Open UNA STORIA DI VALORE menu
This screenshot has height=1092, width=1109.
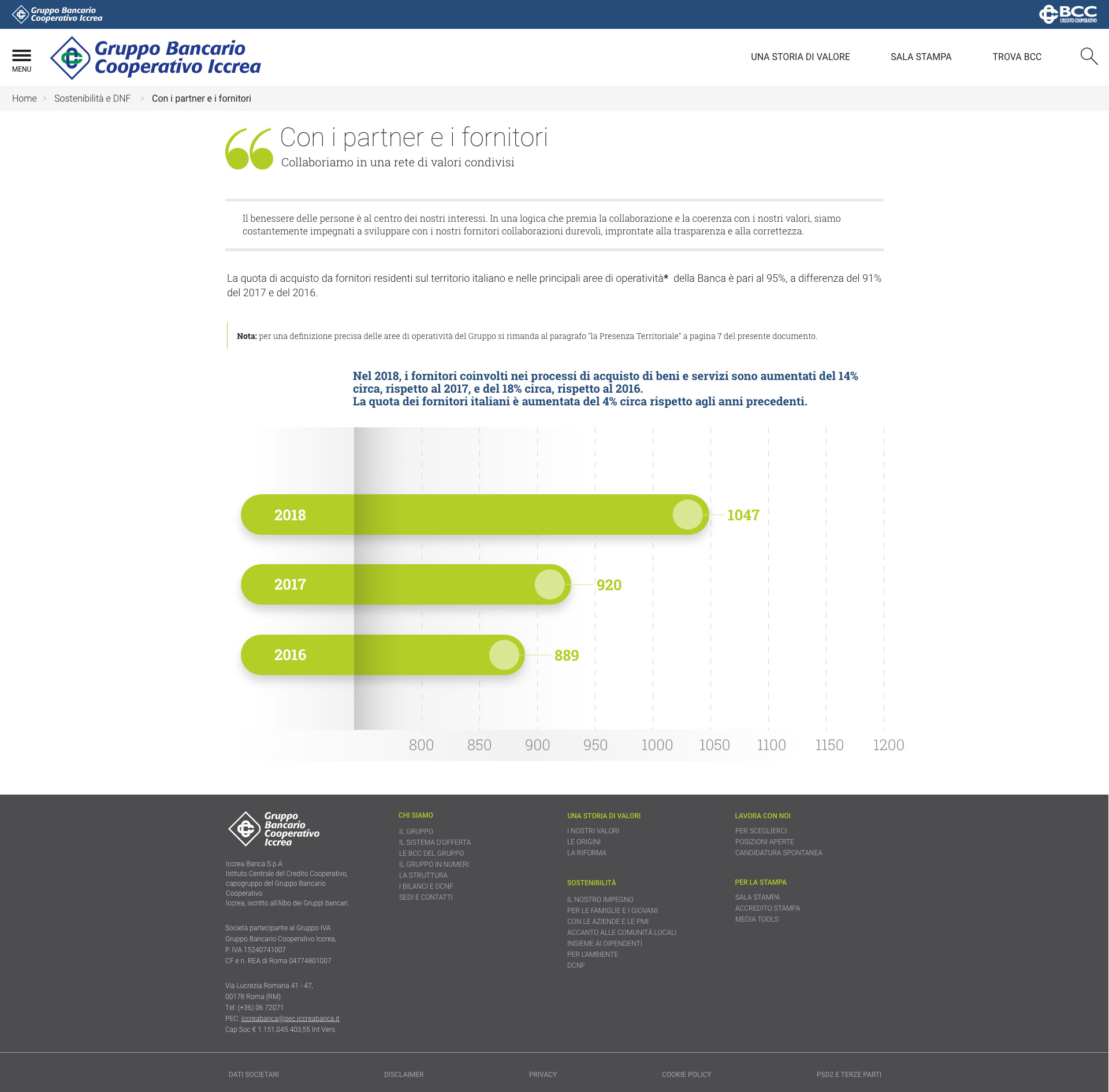pyautogui.click(x=800, y=57)
